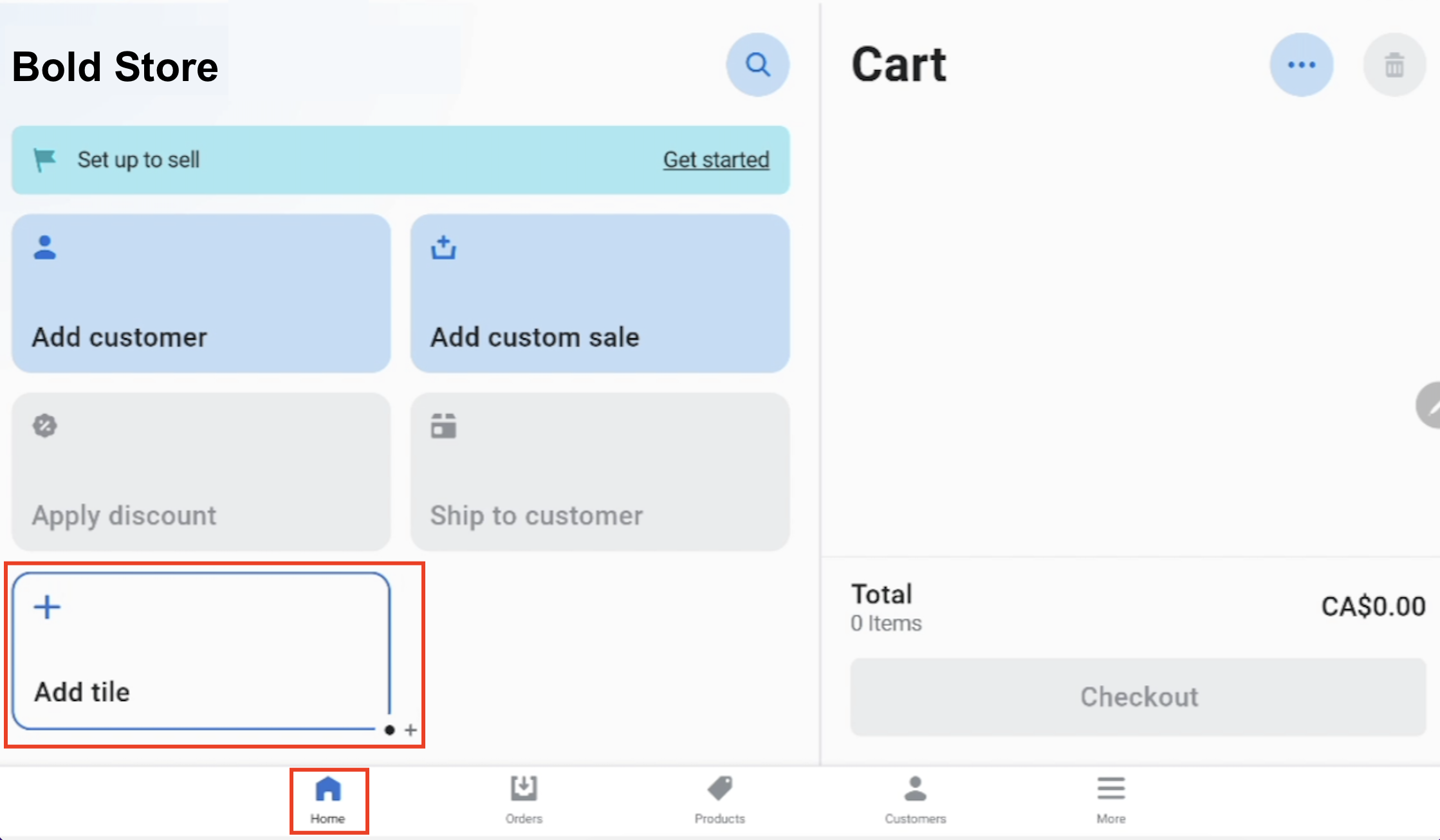The width and height of the screenshot is (1440, 840).
Task: Click the trash icon to clear cart
Action: tap(1394, 65)
